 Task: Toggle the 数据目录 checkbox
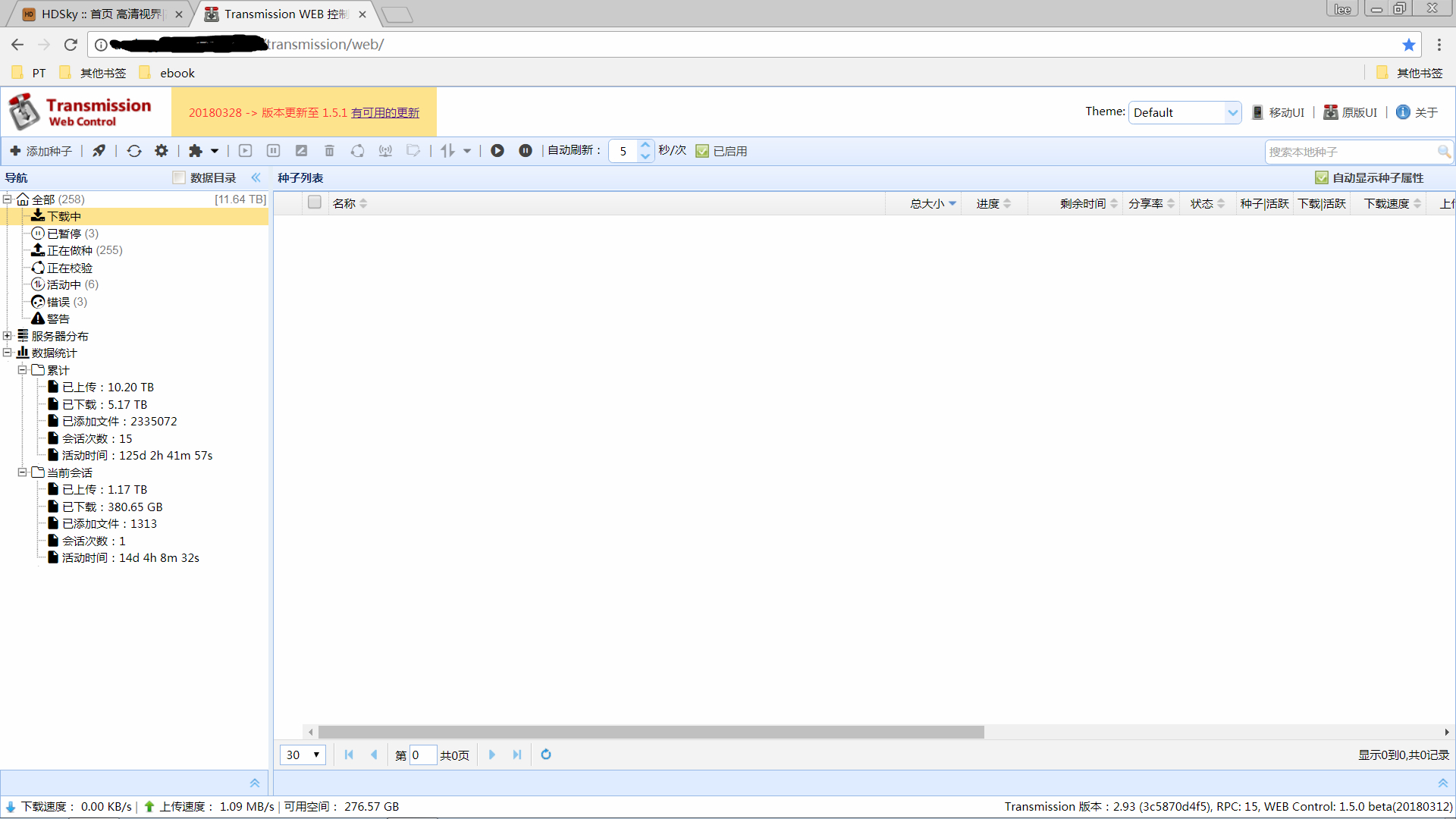coord(179,177)
